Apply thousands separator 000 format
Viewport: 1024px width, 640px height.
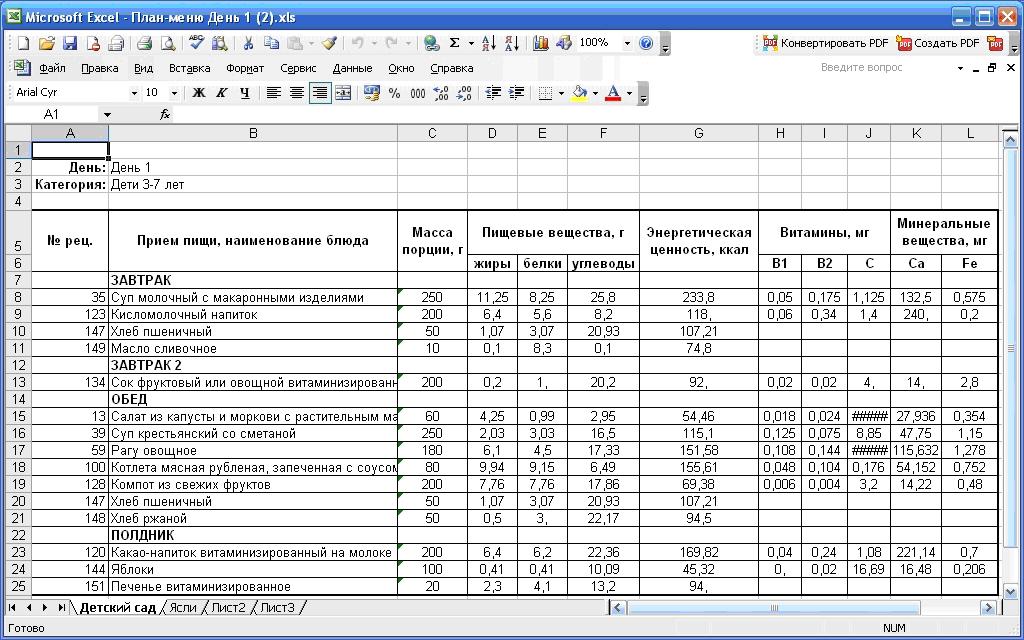coord(418,93)
